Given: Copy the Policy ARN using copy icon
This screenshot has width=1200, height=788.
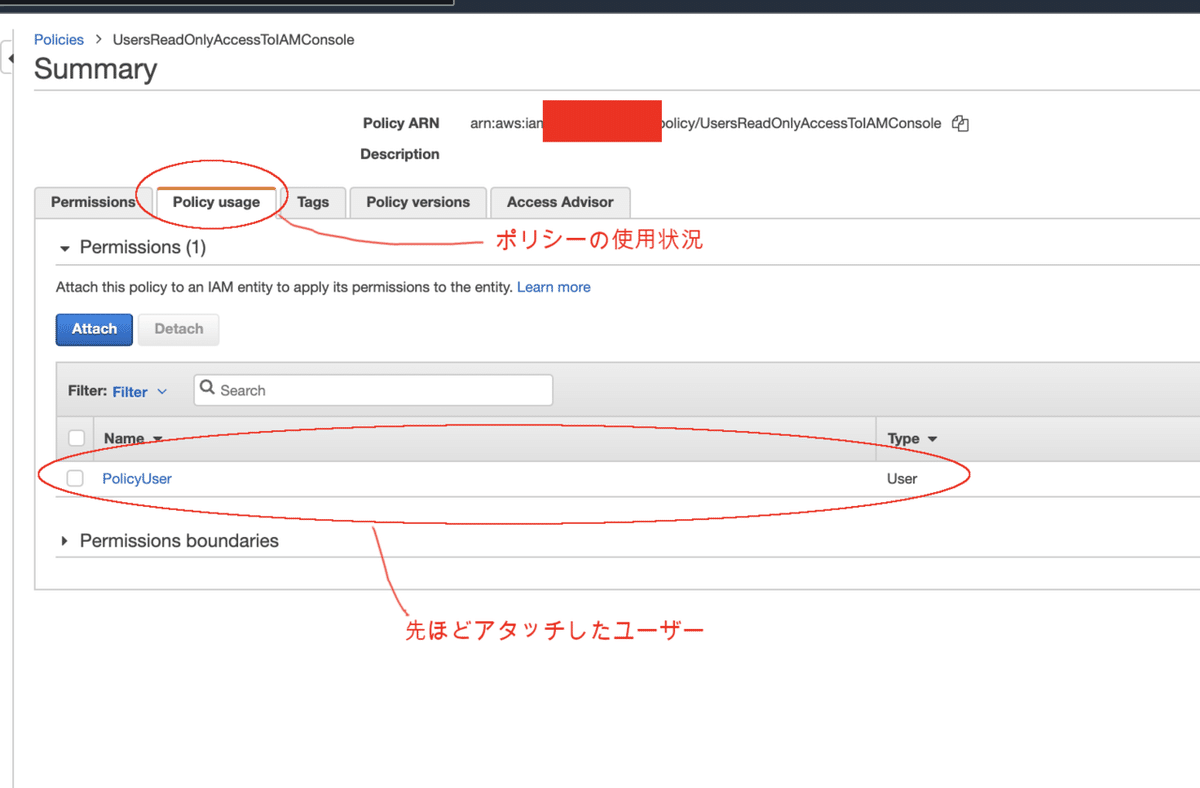Looking at the screenshot, I should coord(959,122).
